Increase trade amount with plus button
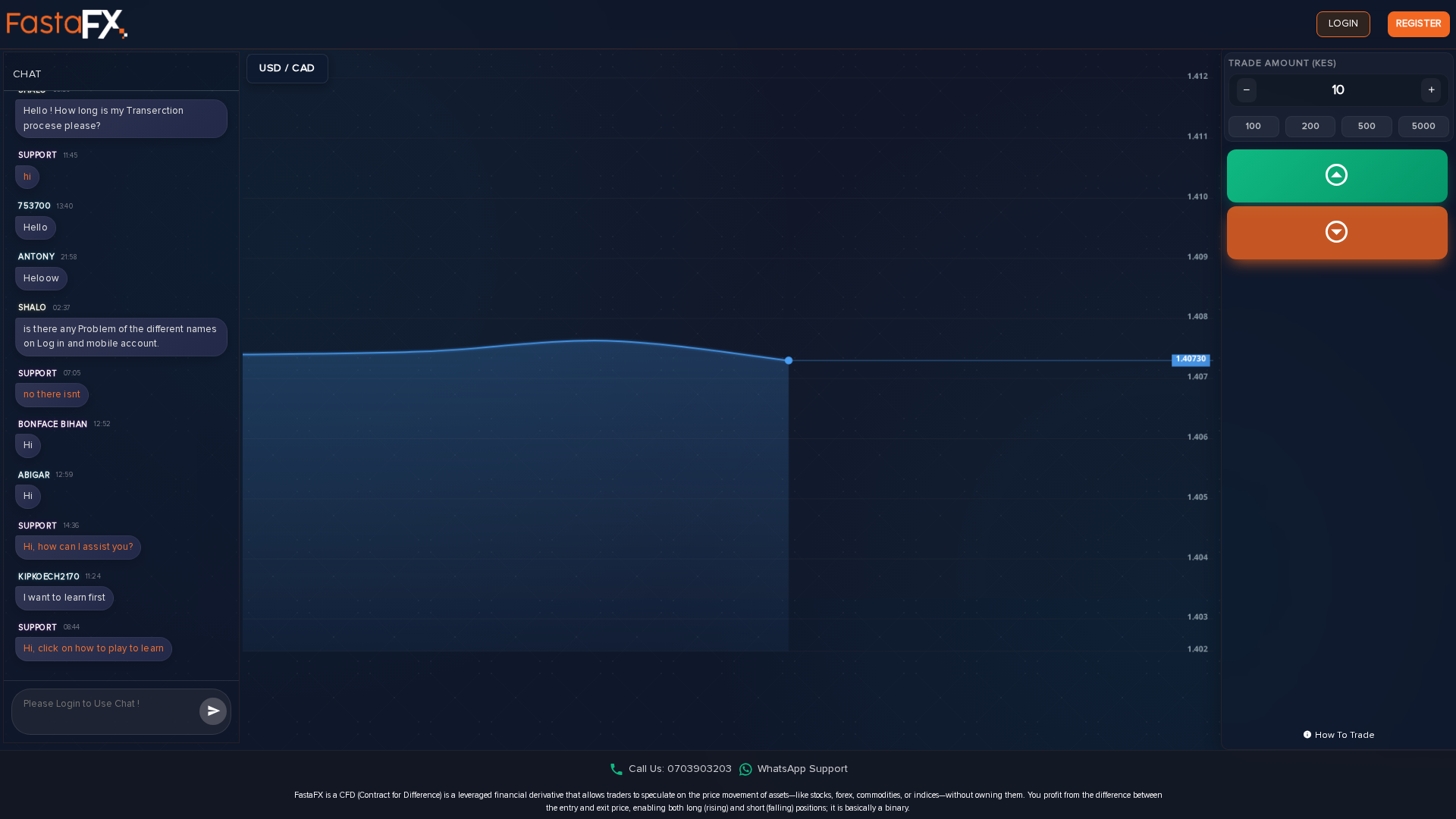1456x819 pixels. point(1431,90)
